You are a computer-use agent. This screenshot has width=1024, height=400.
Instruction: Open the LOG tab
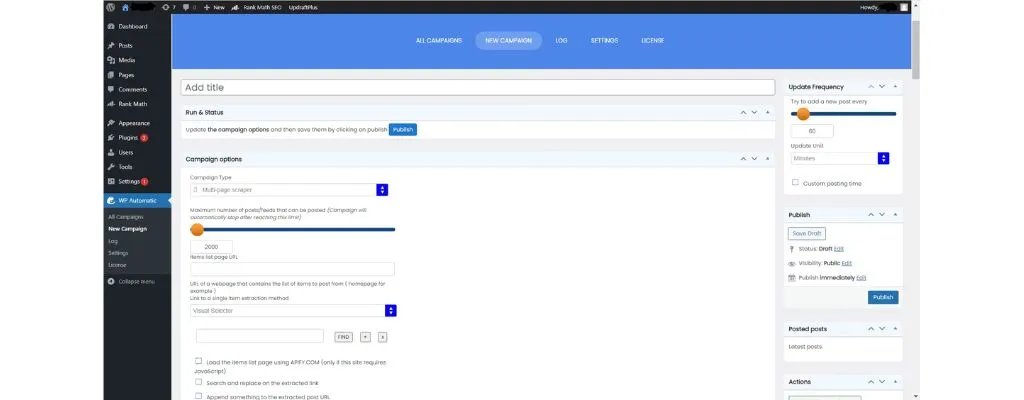tap(562, 41)
